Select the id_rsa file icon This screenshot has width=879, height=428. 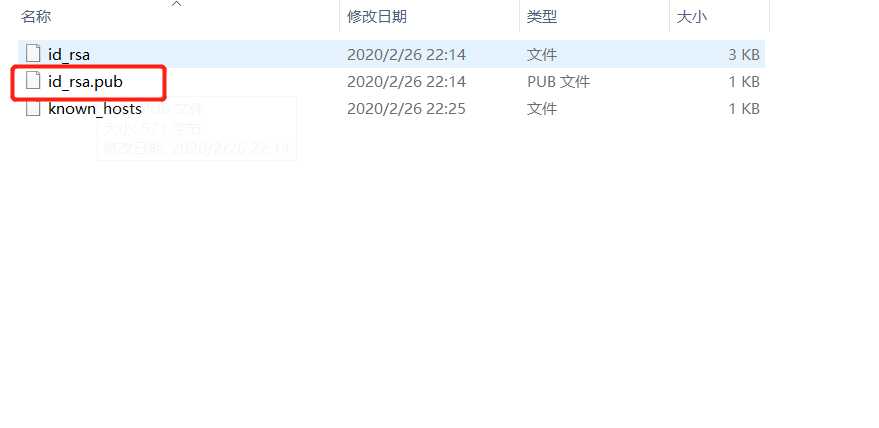pos(34,54)
